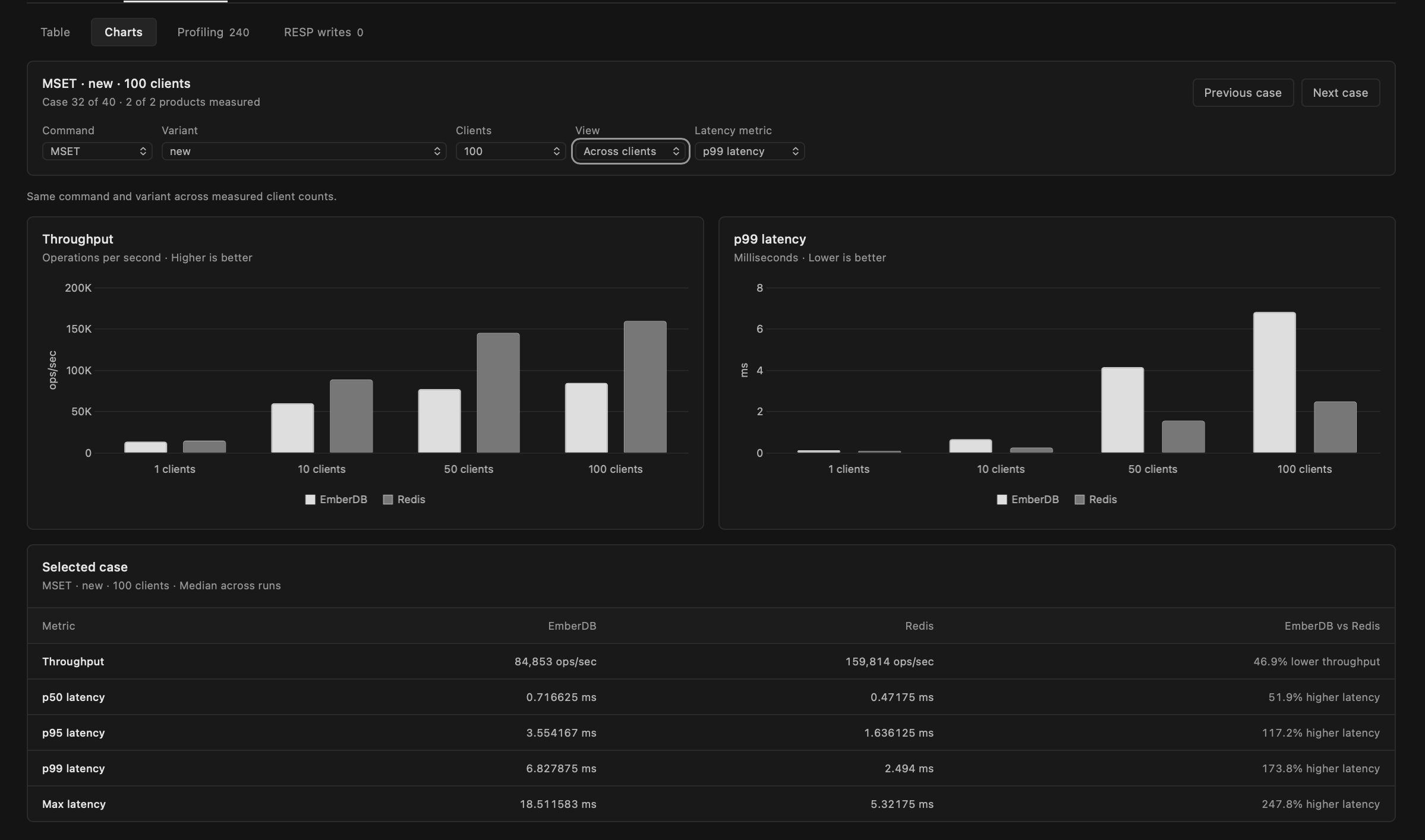The height and width of the screenshot is (840, 1425).
Task: Select the EmberDB throughput bar at 10 clients
Action: [292, 428]
